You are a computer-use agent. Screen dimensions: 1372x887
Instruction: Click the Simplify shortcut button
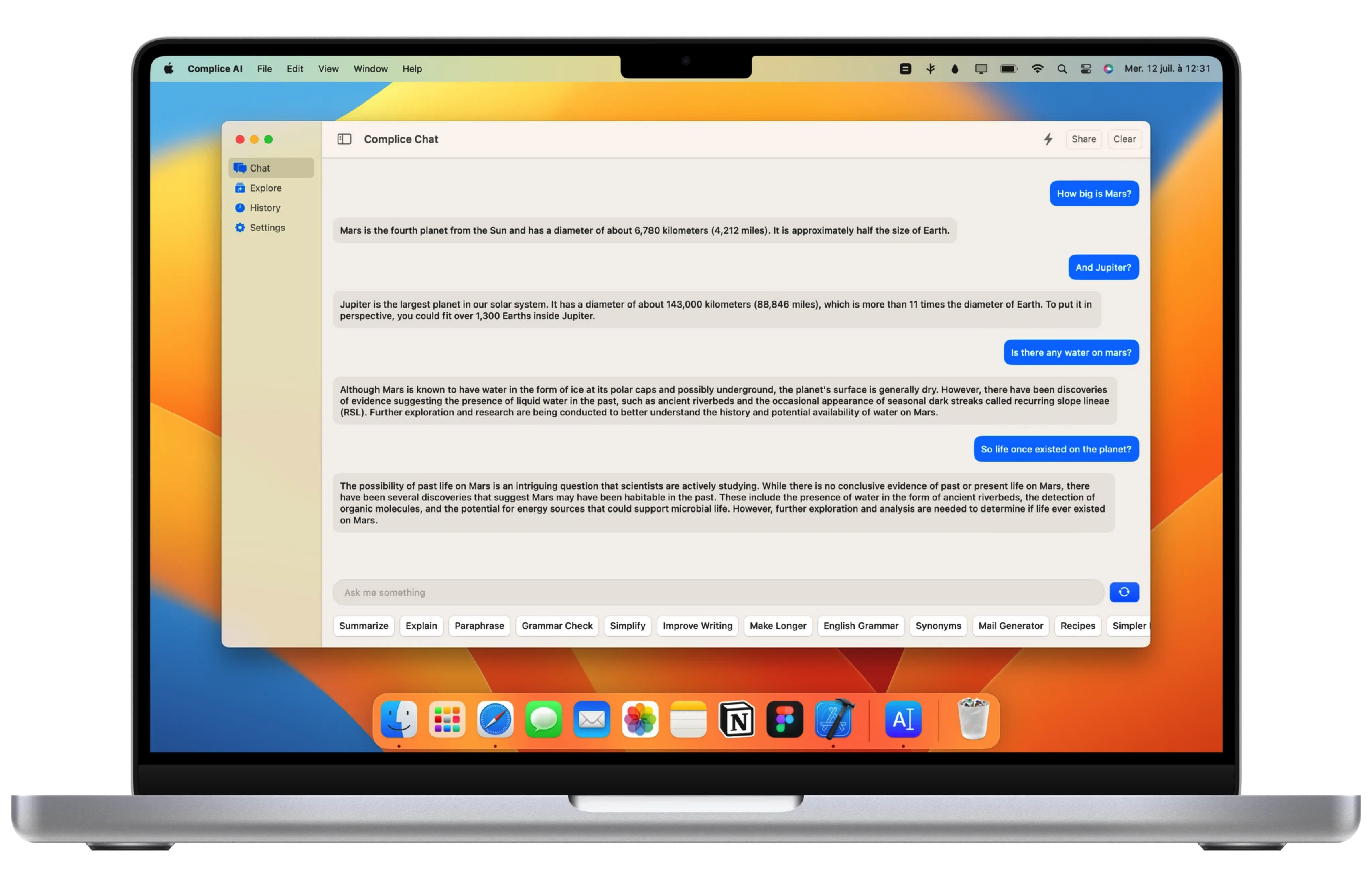click(627, 625)
